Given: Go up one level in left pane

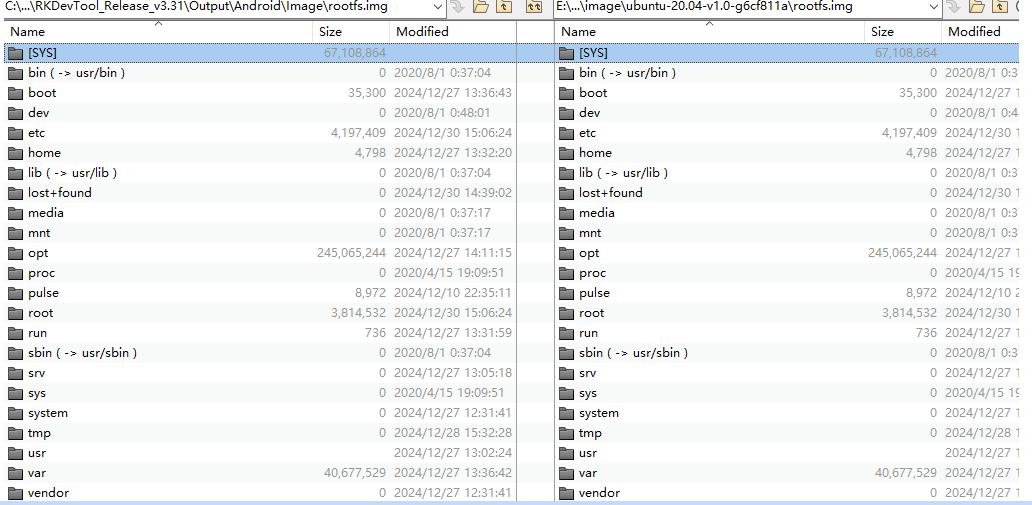Looking at the screenshot, I should pyautogui.click(x=503, y=7).
